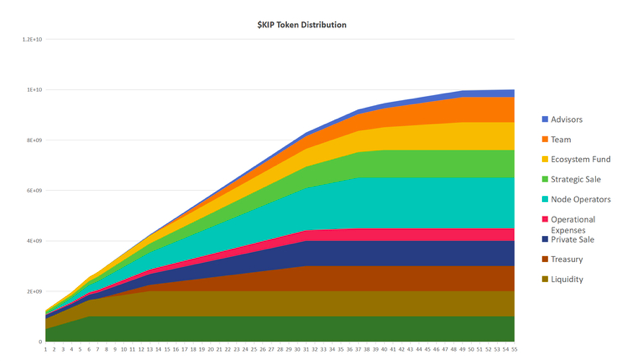
Task: Click the "6E+09" y-axis label
Action: [34, 190]
